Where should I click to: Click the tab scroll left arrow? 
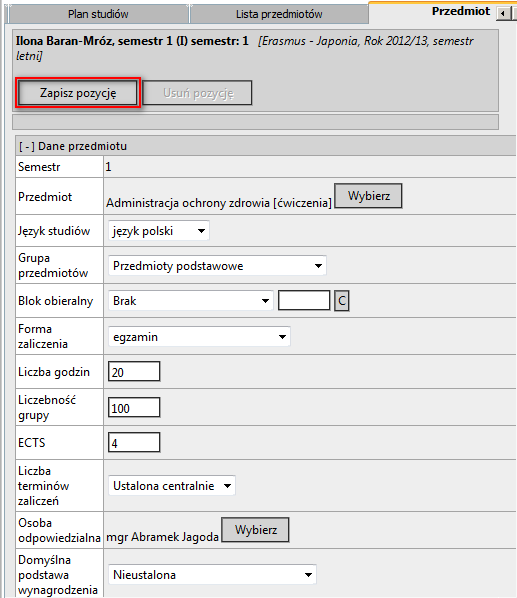pyautogui.click(x=503, y=14)
